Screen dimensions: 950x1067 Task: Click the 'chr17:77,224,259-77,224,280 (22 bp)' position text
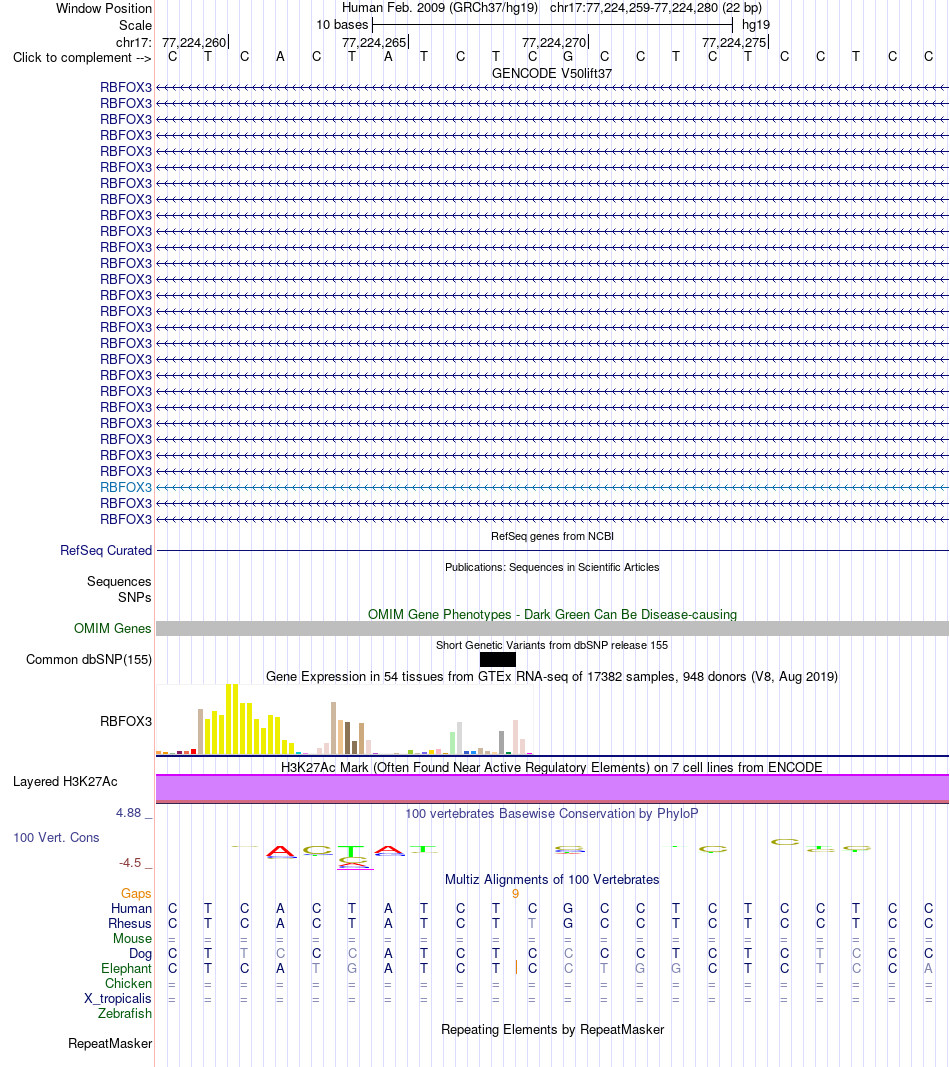[x=656, y=7]
